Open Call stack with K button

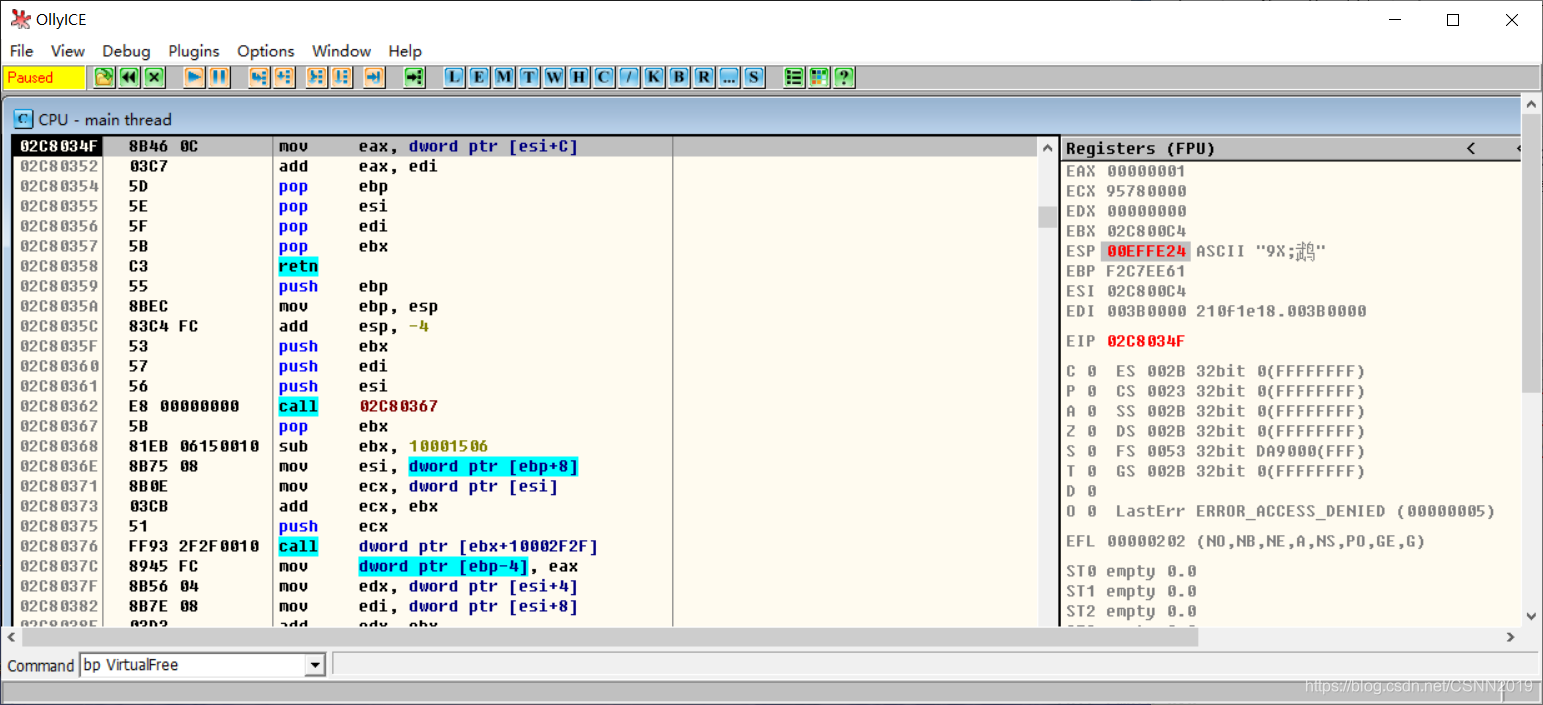(654, 77)
